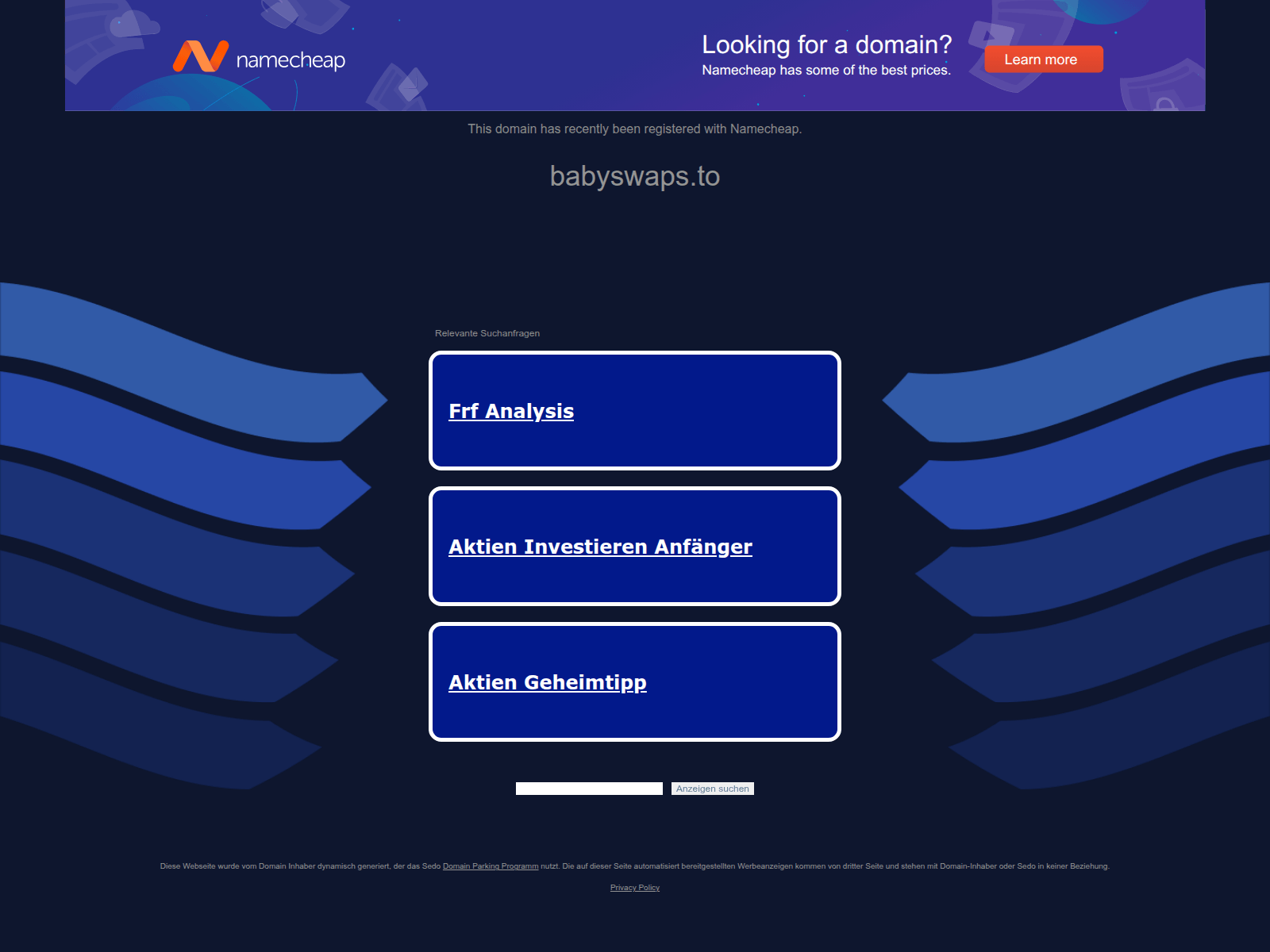
Task: Click "Namecheap has some of the best prices" text
Action: (x=826, y=70)
